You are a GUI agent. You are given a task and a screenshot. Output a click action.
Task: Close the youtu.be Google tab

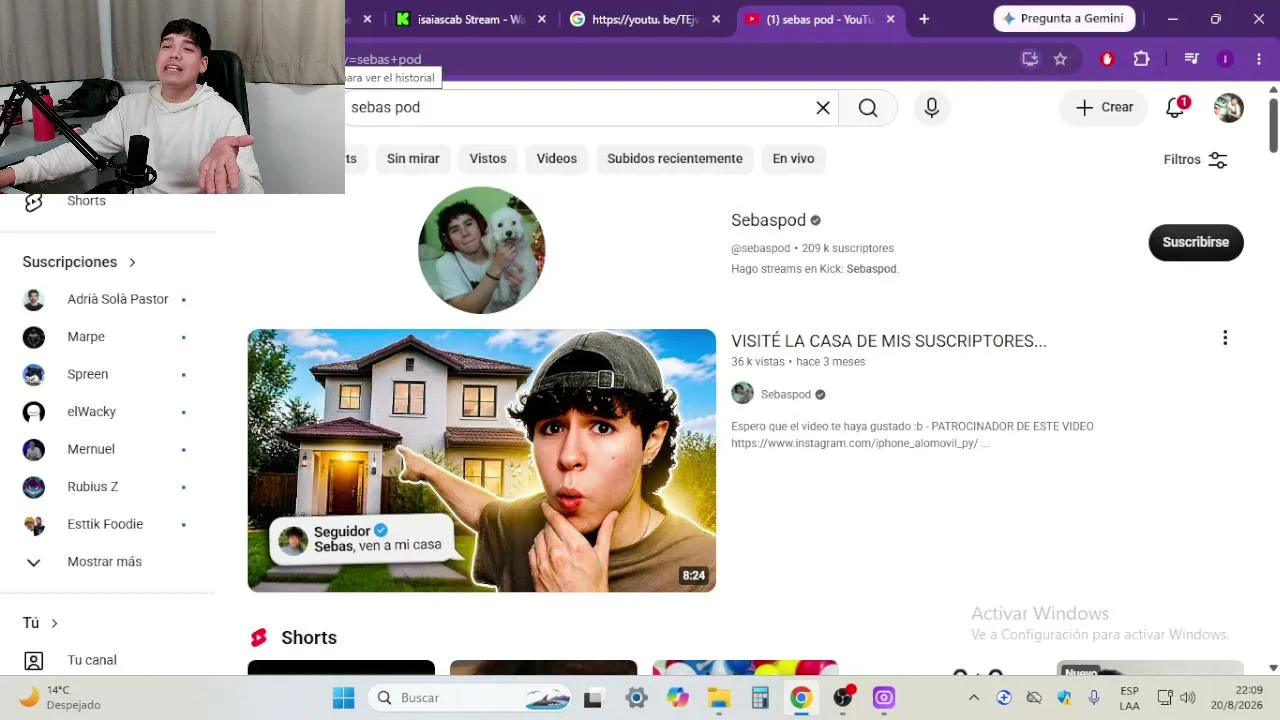click(x=716, y=19)
